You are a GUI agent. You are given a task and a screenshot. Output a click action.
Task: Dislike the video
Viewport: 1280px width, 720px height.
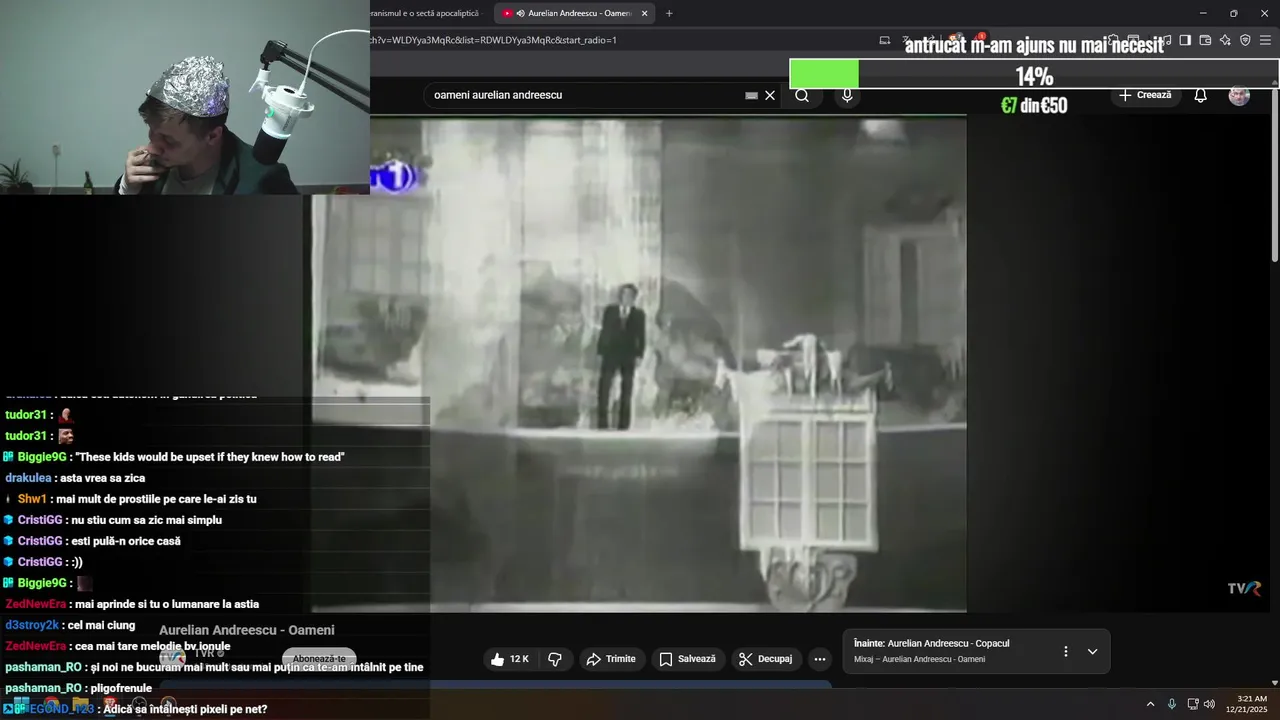pyautogui.click(x=555, y=659)
